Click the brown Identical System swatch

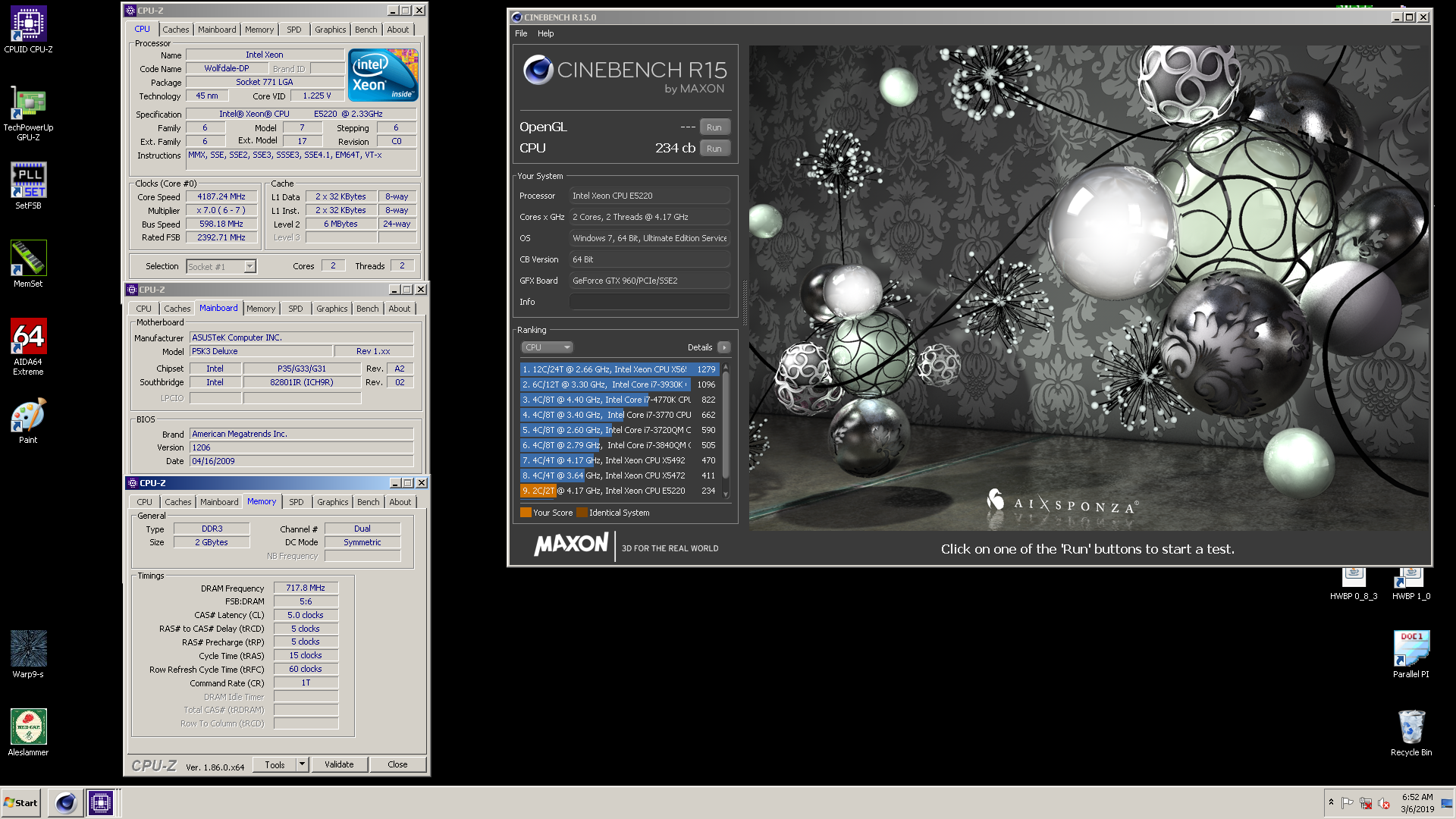[x=582, y=513]
